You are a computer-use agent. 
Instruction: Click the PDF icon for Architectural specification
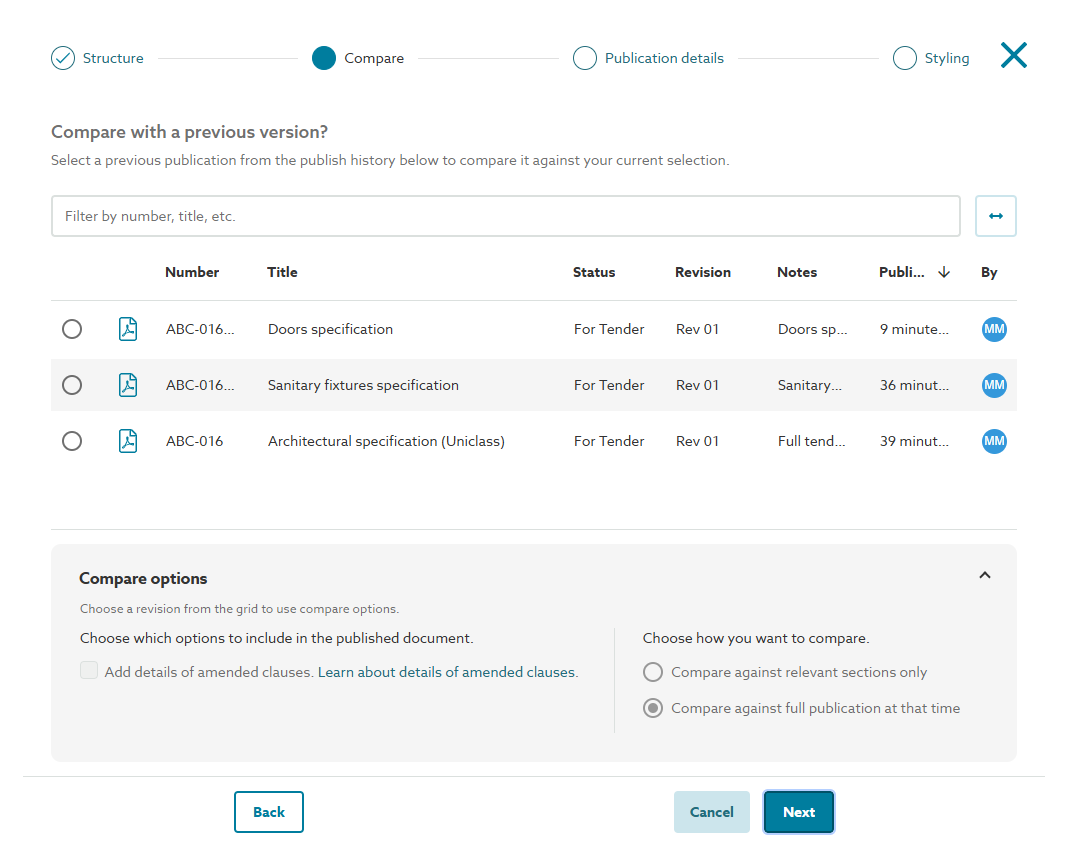(x=128, y=441)
